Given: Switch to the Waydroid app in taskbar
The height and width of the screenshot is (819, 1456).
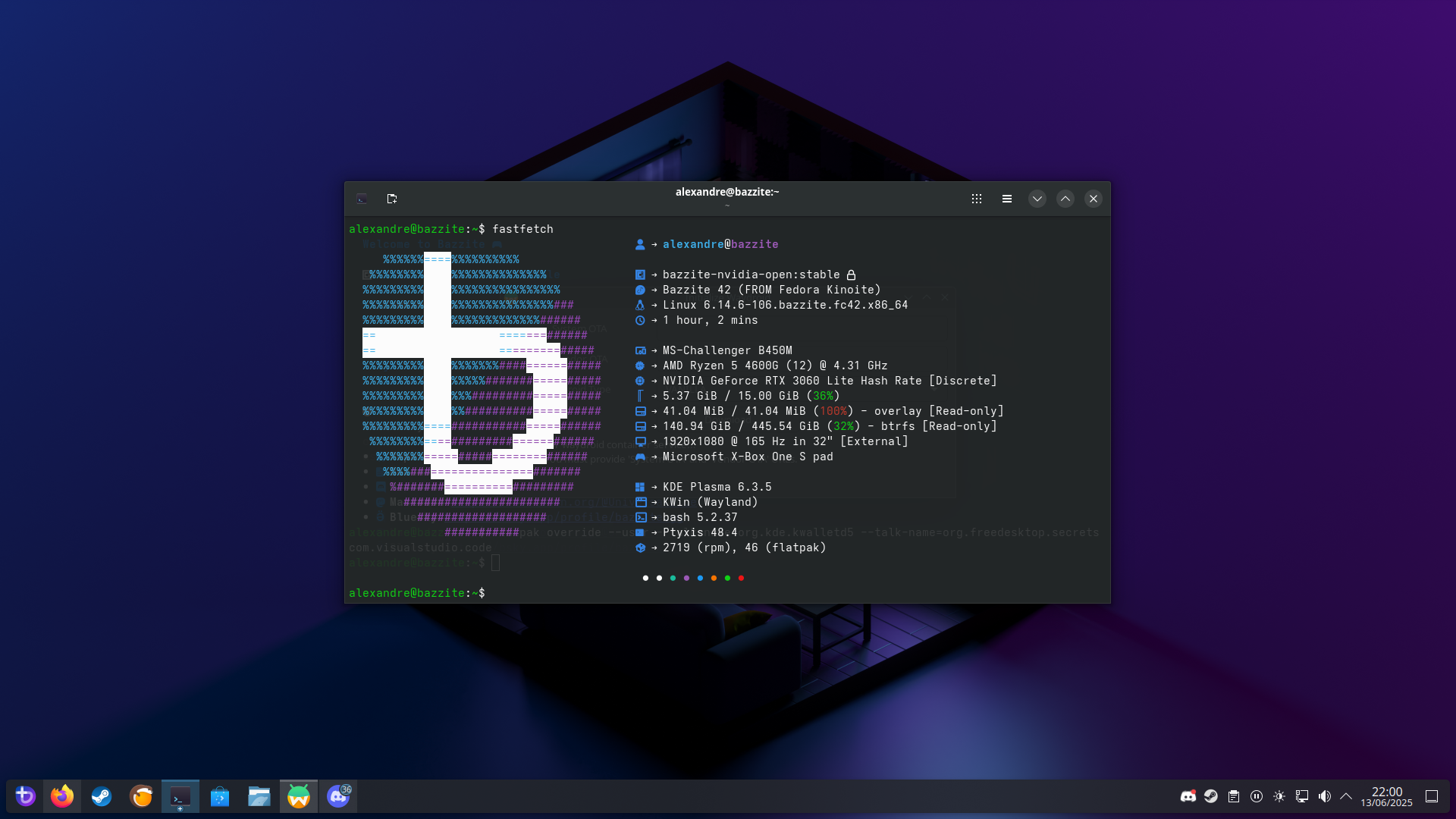Looking at the screenshot, I should click(x=299, y=796).
